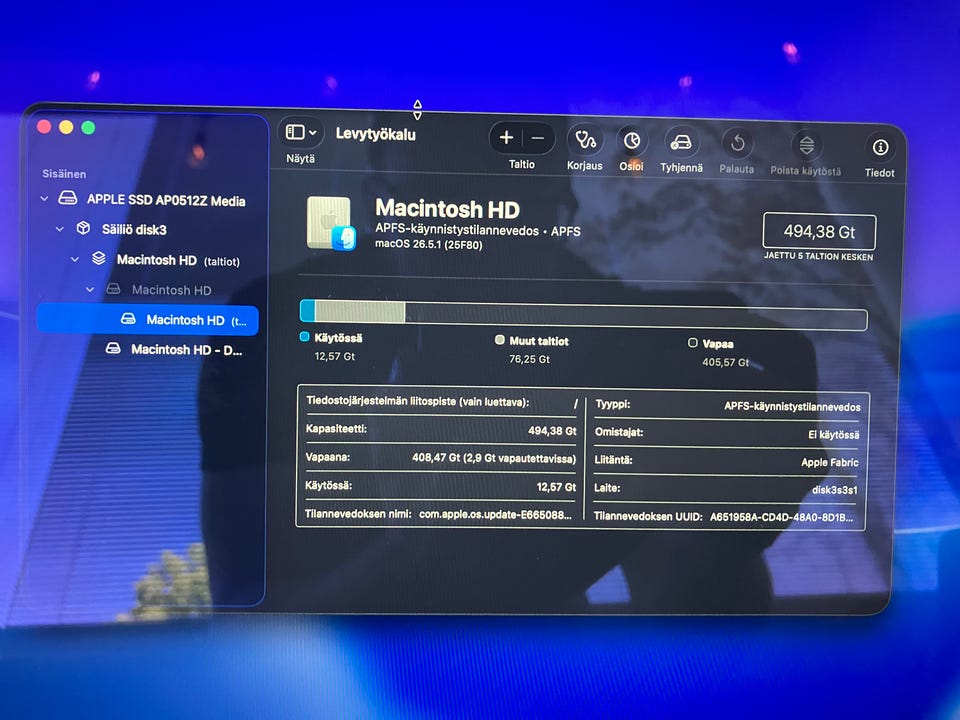Click the Levytyökalu window title
Screen dimensions: 960x720
coord(375,134)
